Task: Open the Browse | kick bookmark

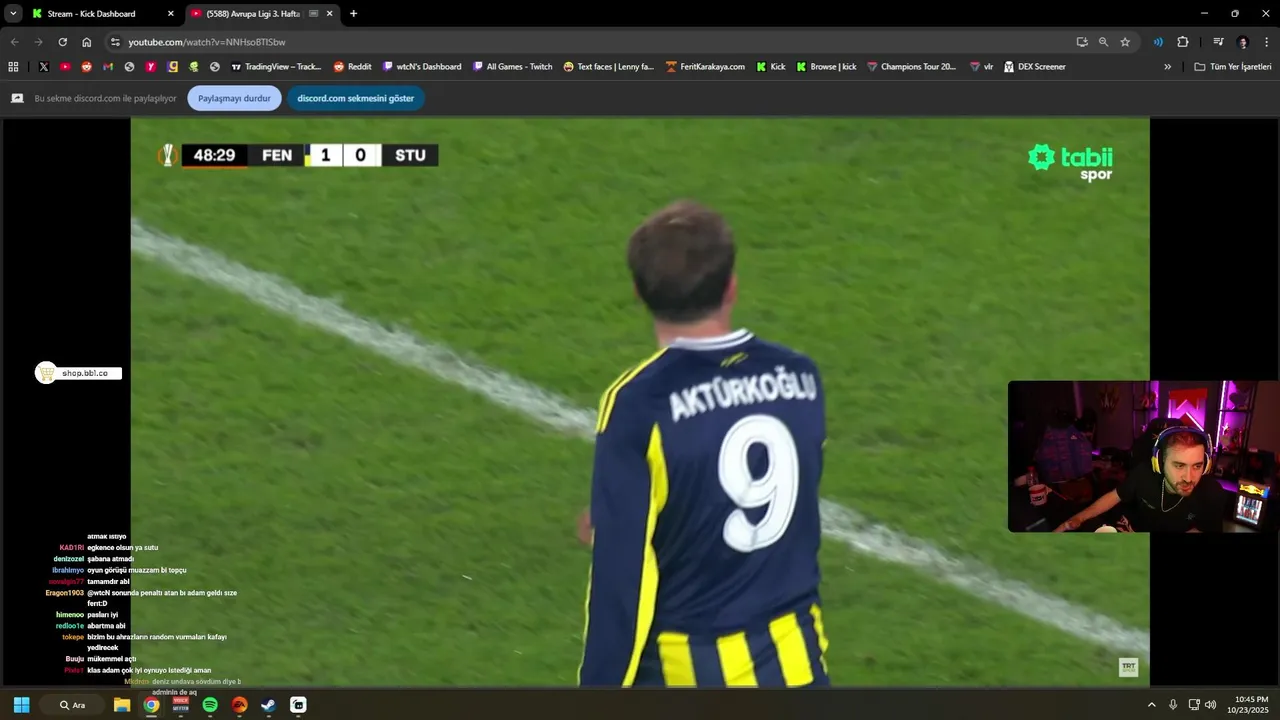Action: coord(826,67)
